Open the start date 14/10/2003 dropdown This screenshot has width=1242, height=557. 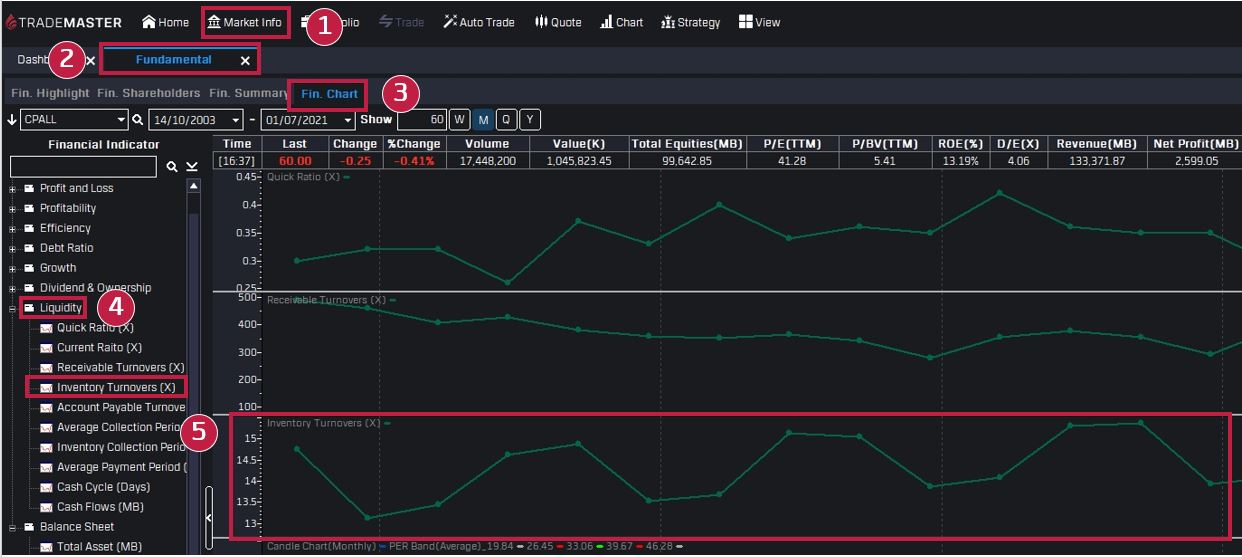(236, 120)
